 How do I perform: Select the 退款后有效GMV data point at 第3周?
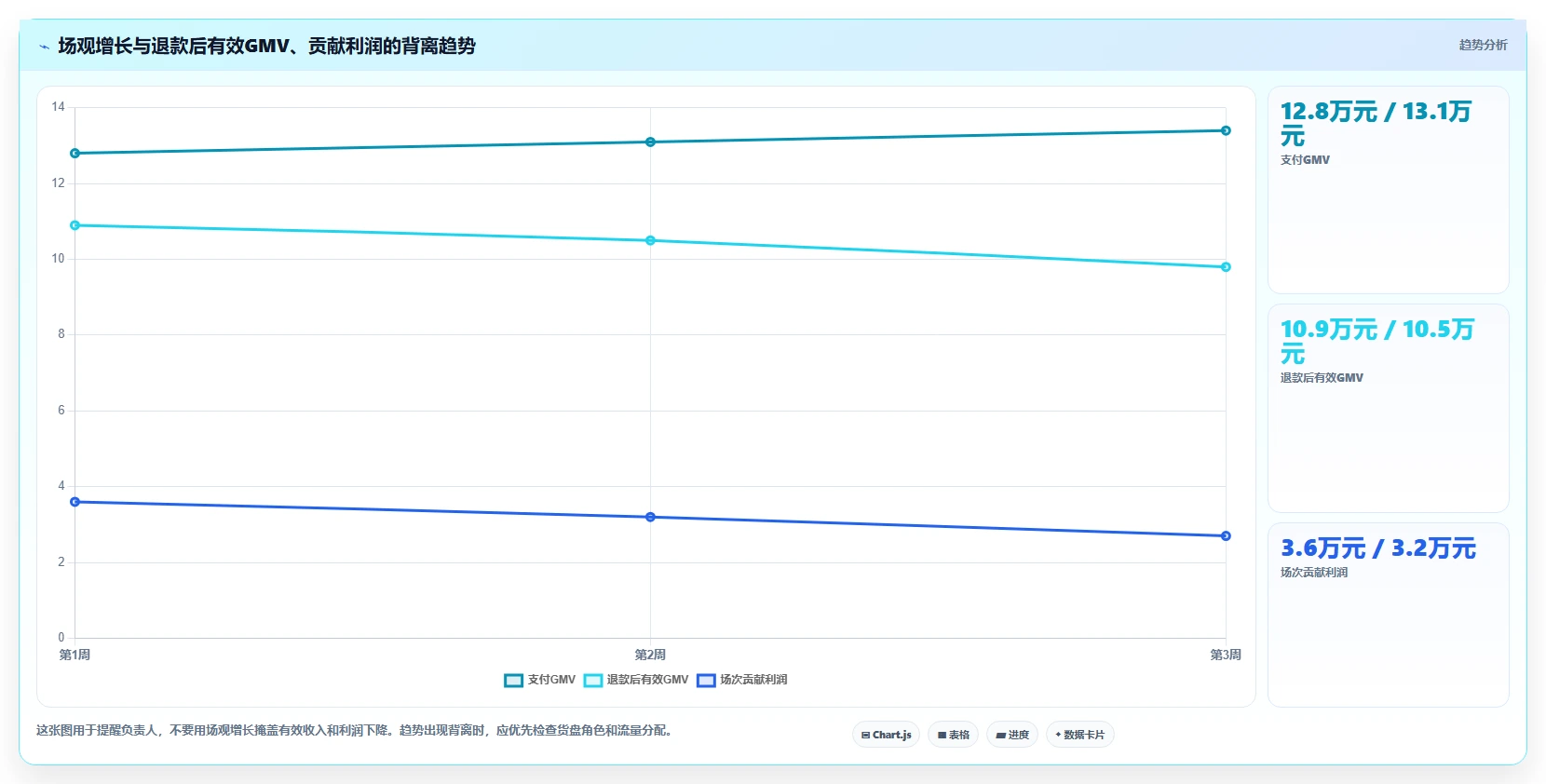coord(1226,267)
